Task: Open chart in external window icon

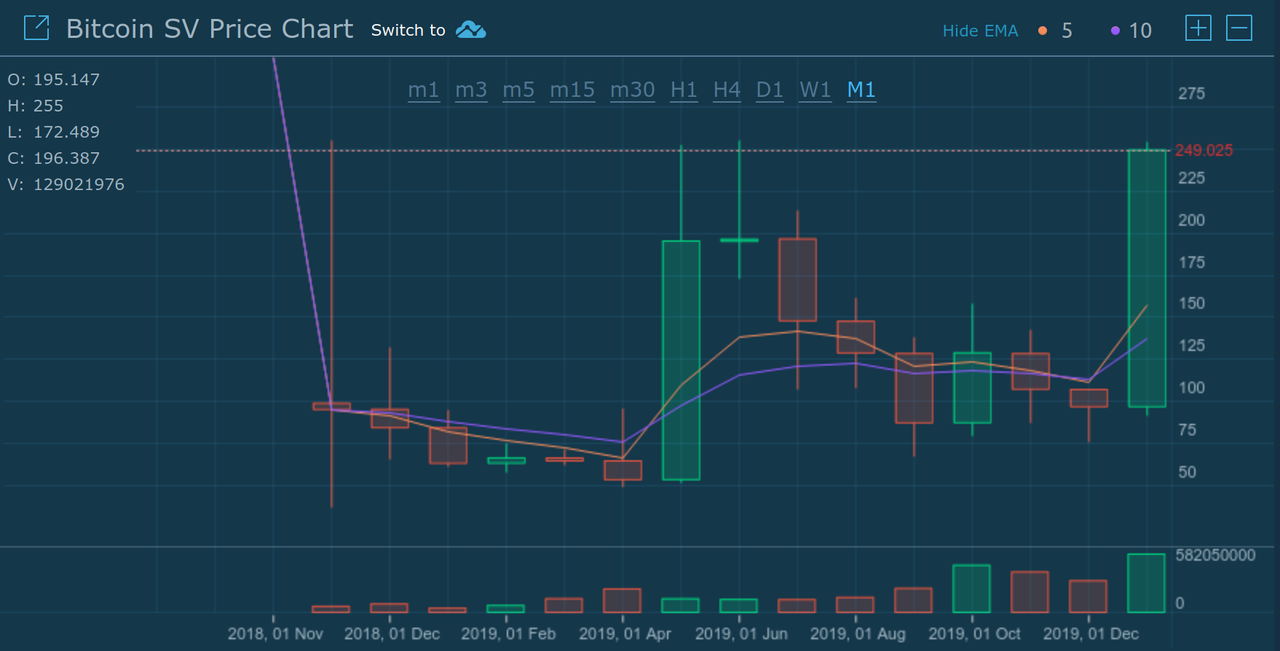Action: (36, 28)
